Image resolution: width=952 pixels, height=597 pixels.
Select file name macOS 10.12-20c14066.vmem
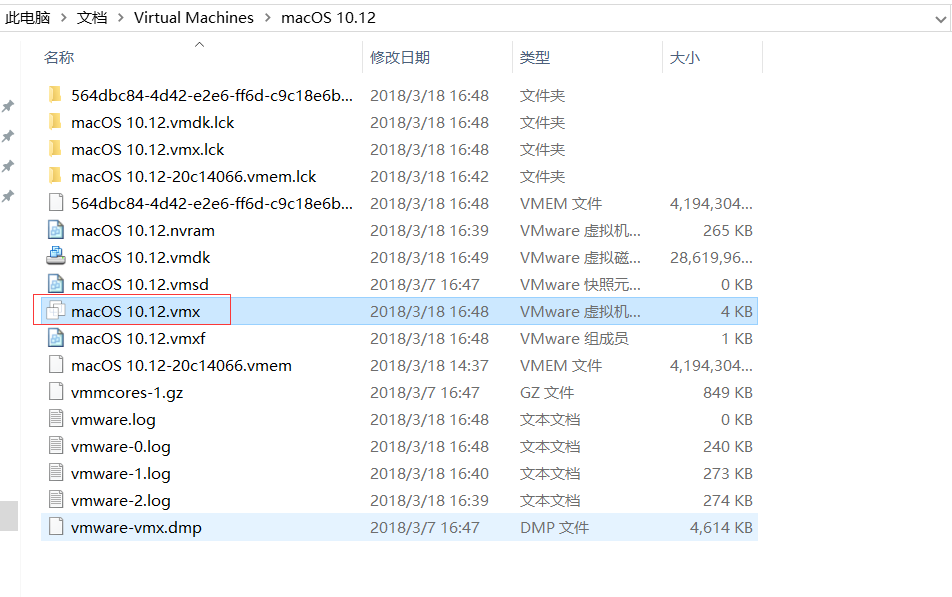[x=182, y=366]
